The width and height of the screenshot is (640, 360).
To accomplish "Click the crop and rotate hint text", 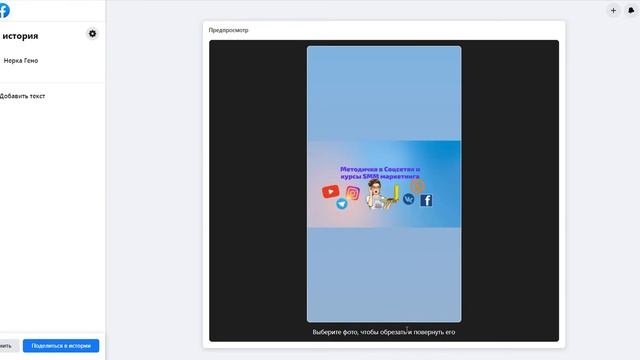I will [x=384, y=332].
